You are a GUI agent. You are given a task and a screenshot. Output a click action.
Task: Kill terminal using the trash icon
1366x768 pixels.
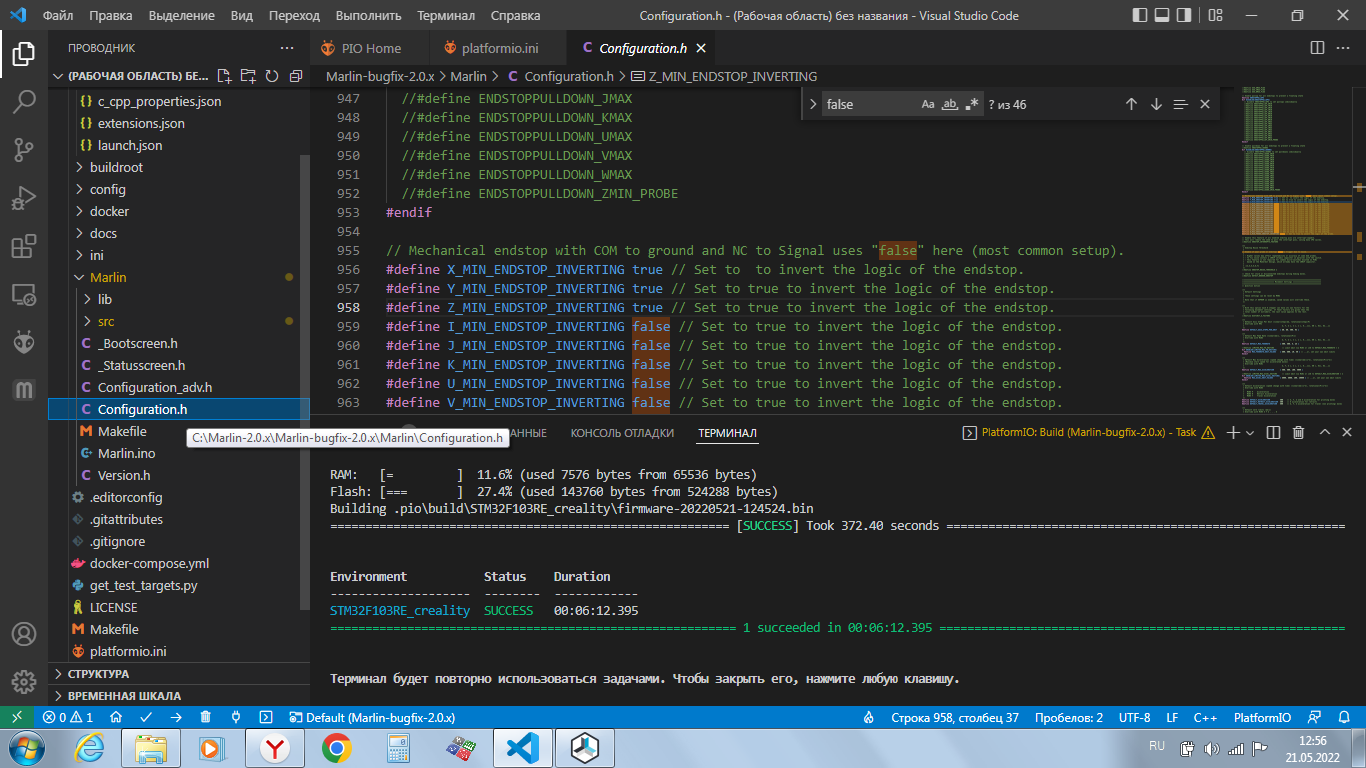pos(1298,433)
